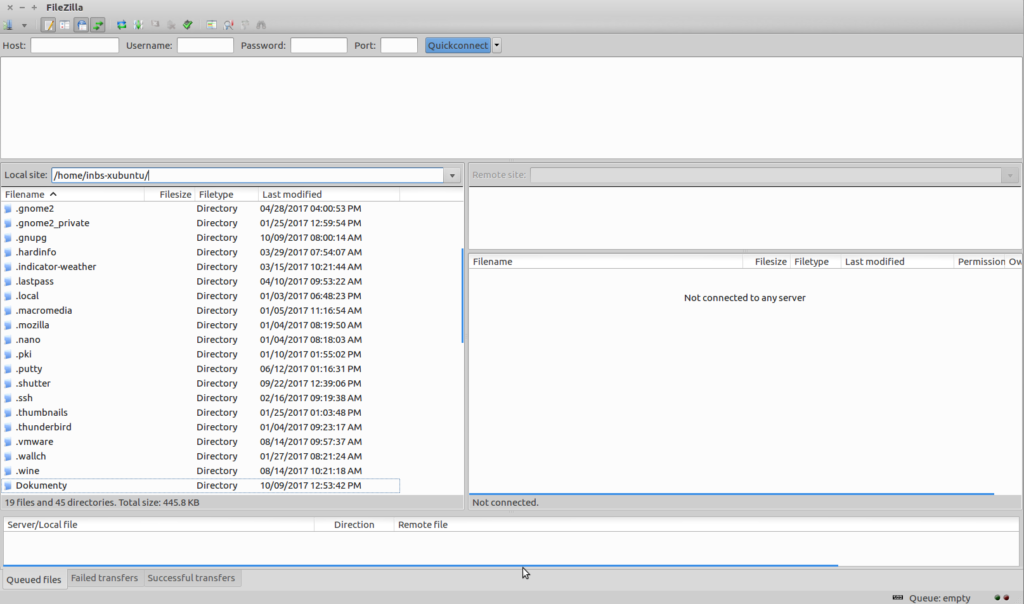Sort local files by Filesize column
This screenshot has height=604, width=1024.
[169, 195]
